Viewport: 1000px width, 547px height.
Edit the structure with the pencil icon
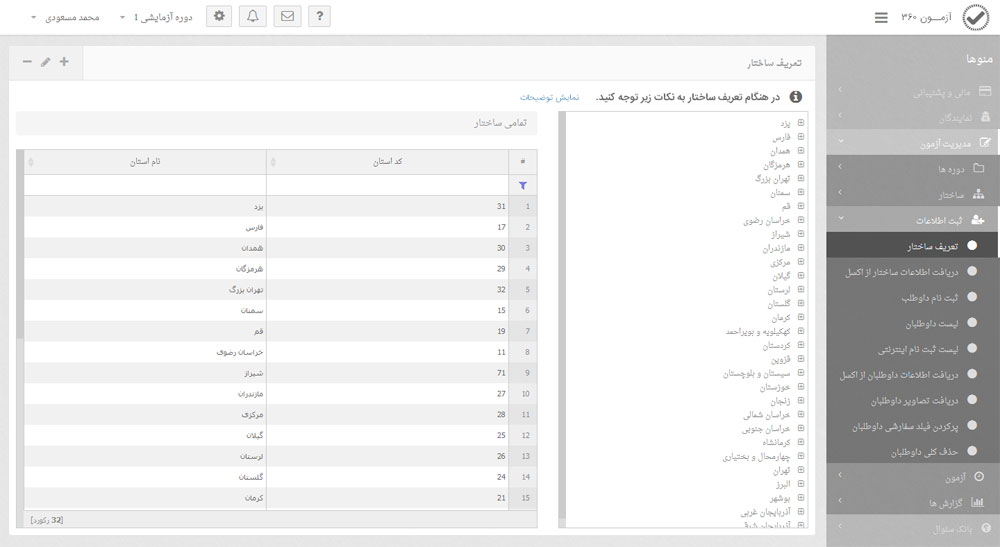tap(45, 62)
